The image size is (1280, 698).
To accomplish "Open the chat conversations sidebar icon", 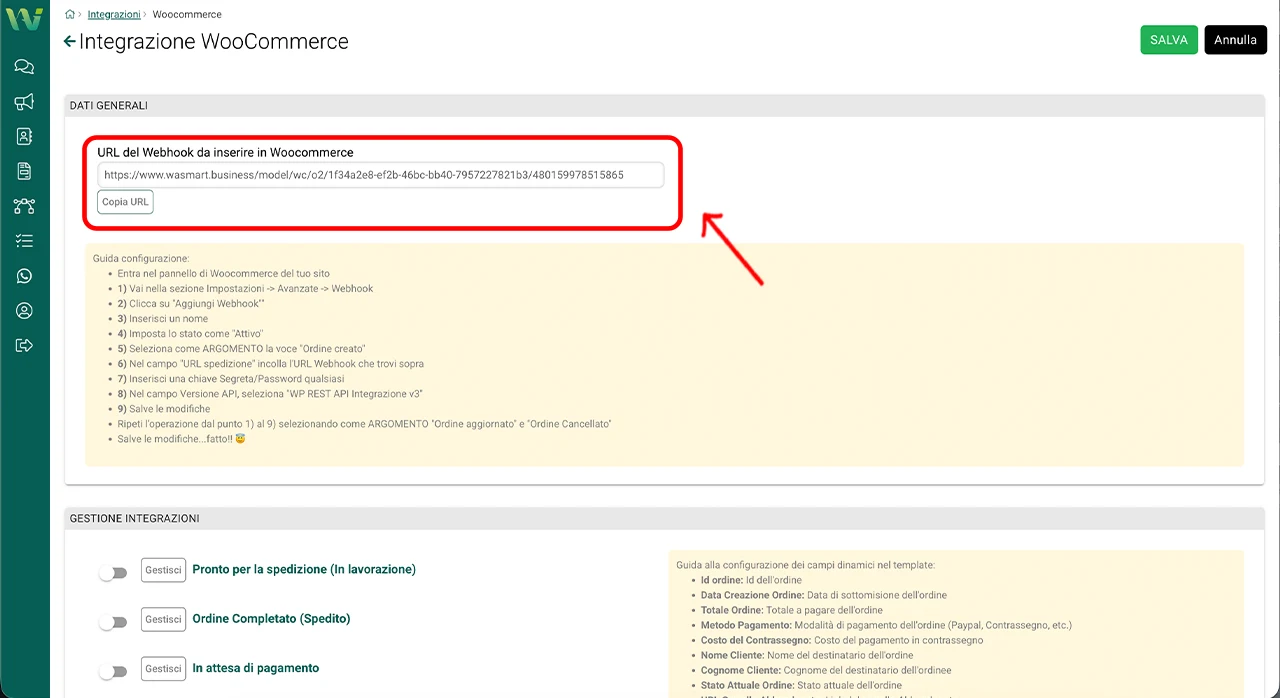I will [24, 67].
